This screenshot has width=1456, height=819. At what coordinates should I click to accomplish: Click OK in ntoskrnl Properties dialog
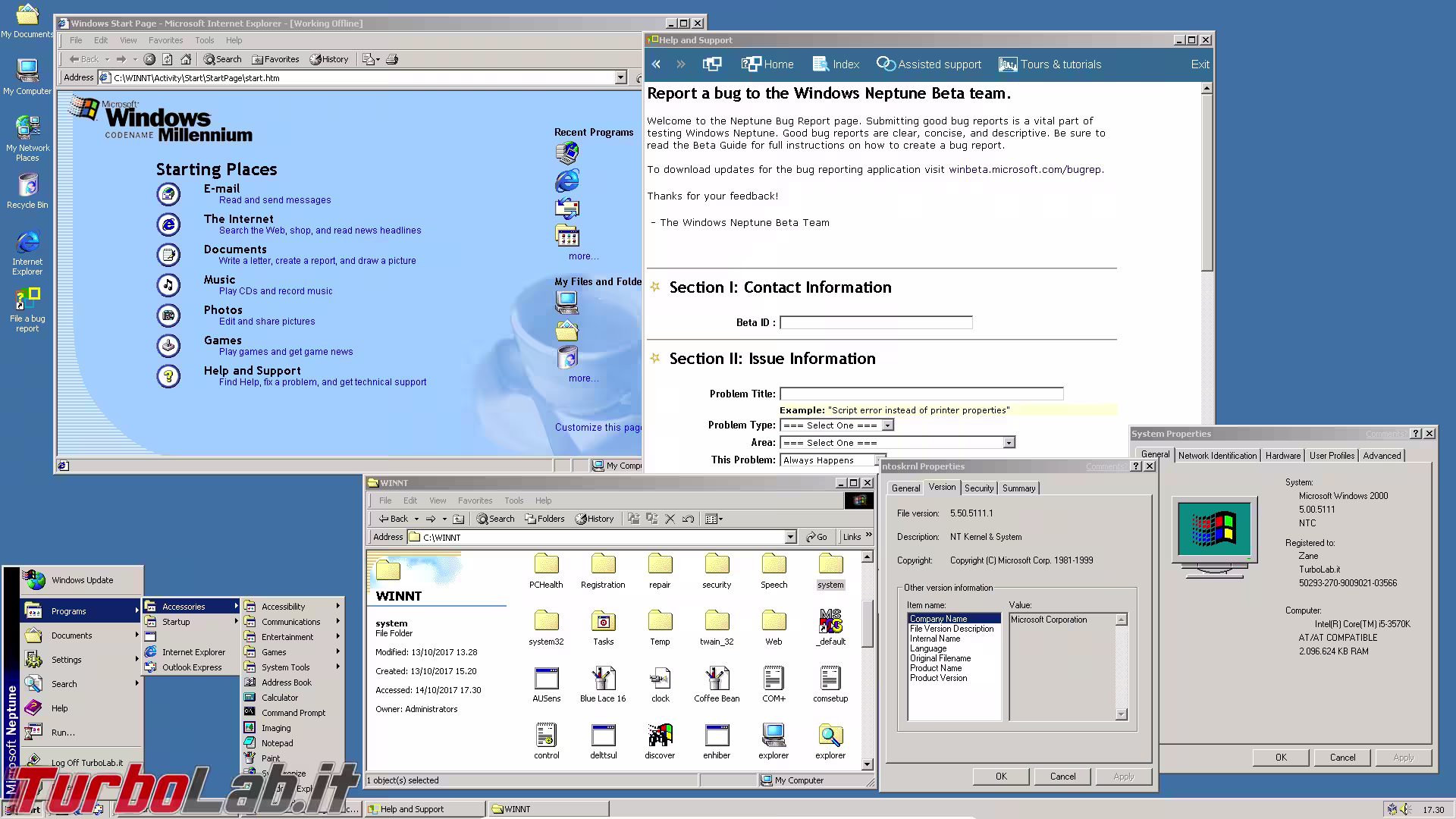pos(1001,777)
